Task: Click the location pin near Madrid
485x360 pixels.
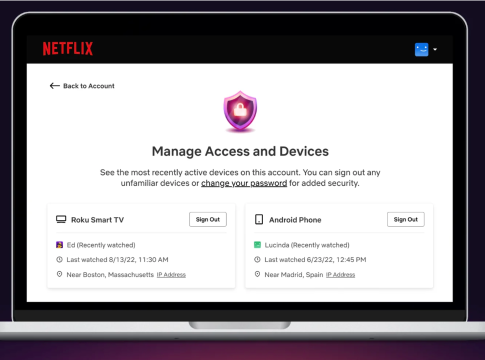Action: (257, 274)
